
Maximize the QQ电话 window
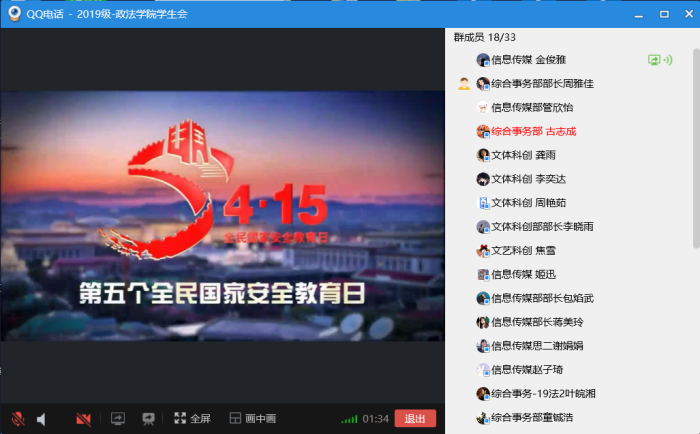click(x=664, y=14)
